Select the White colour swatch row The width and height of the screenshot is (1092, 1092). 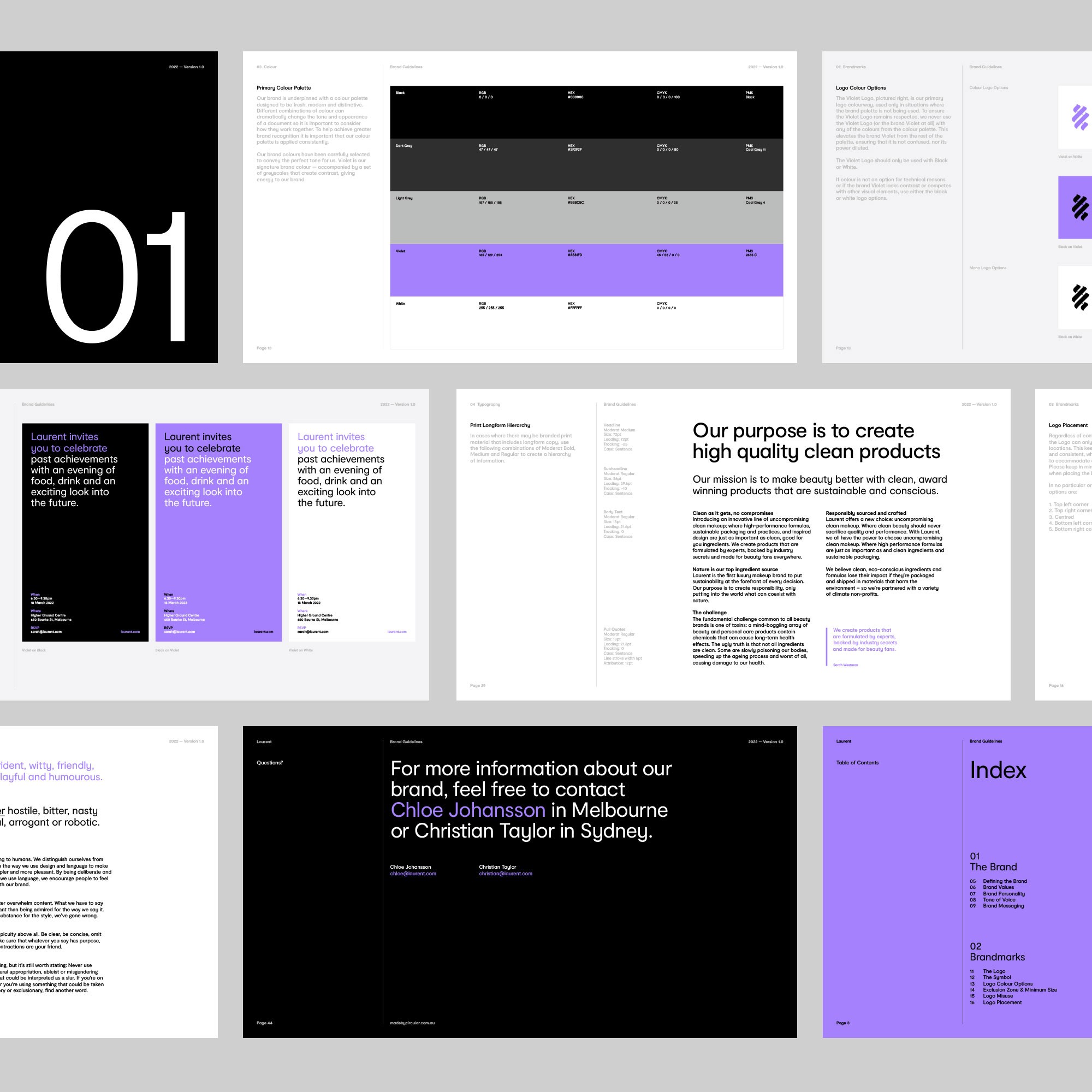586,323
